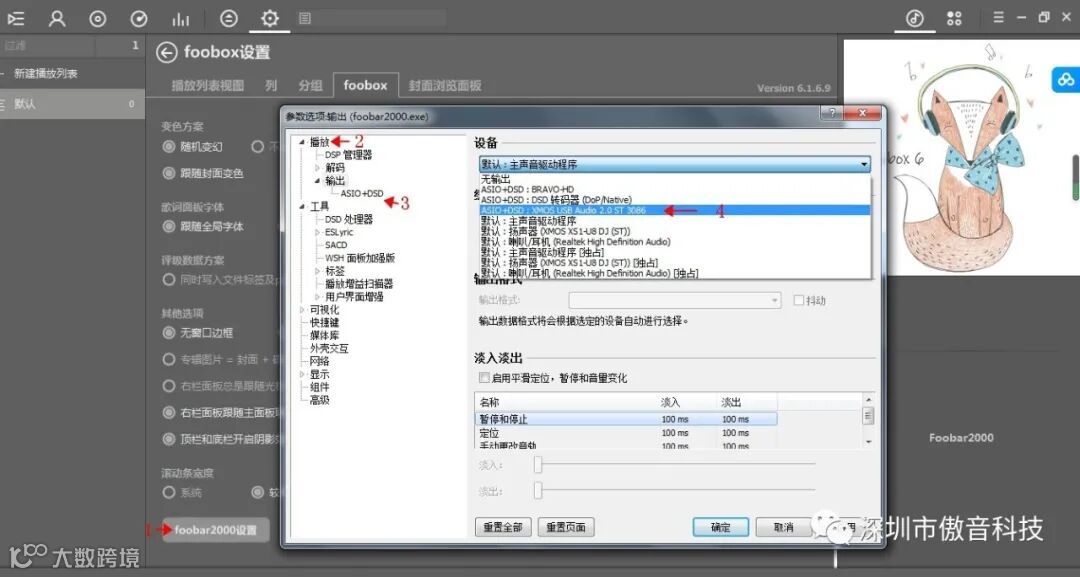
Task: Collapse the 工具 tree node
Action: tap(302, 207)
